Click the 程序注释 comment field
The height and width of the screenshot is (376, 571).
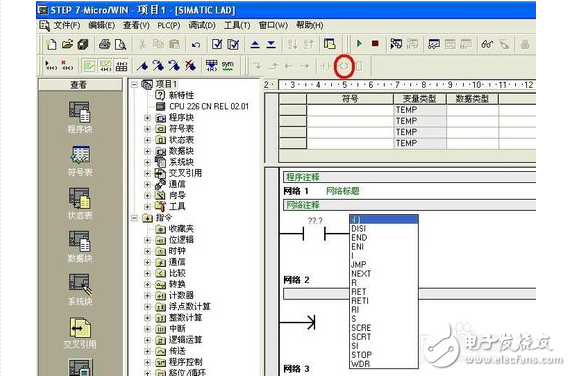(x=409, y=177)
